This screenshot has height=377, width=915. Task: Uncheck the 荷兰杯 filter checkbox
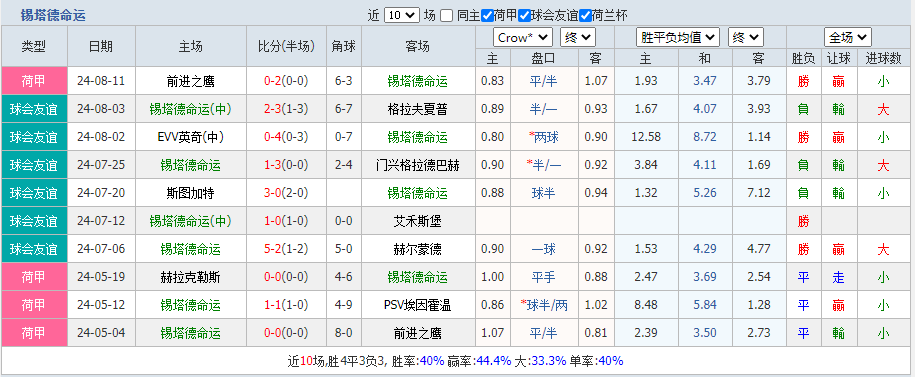[585, 16]
